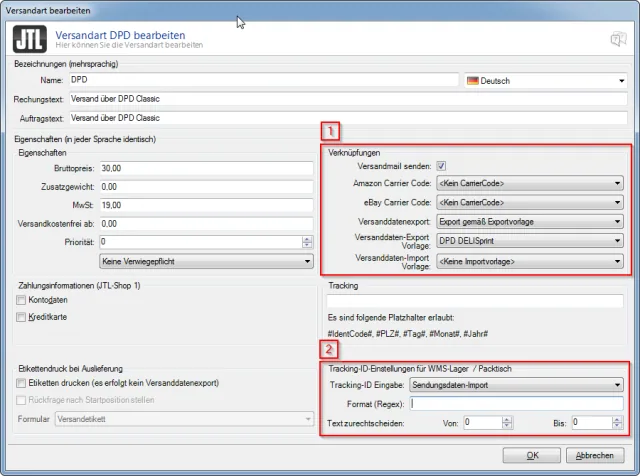
Task: Open the Tracking-ID Eingabe dropdown
Action: tap(516, 385)
